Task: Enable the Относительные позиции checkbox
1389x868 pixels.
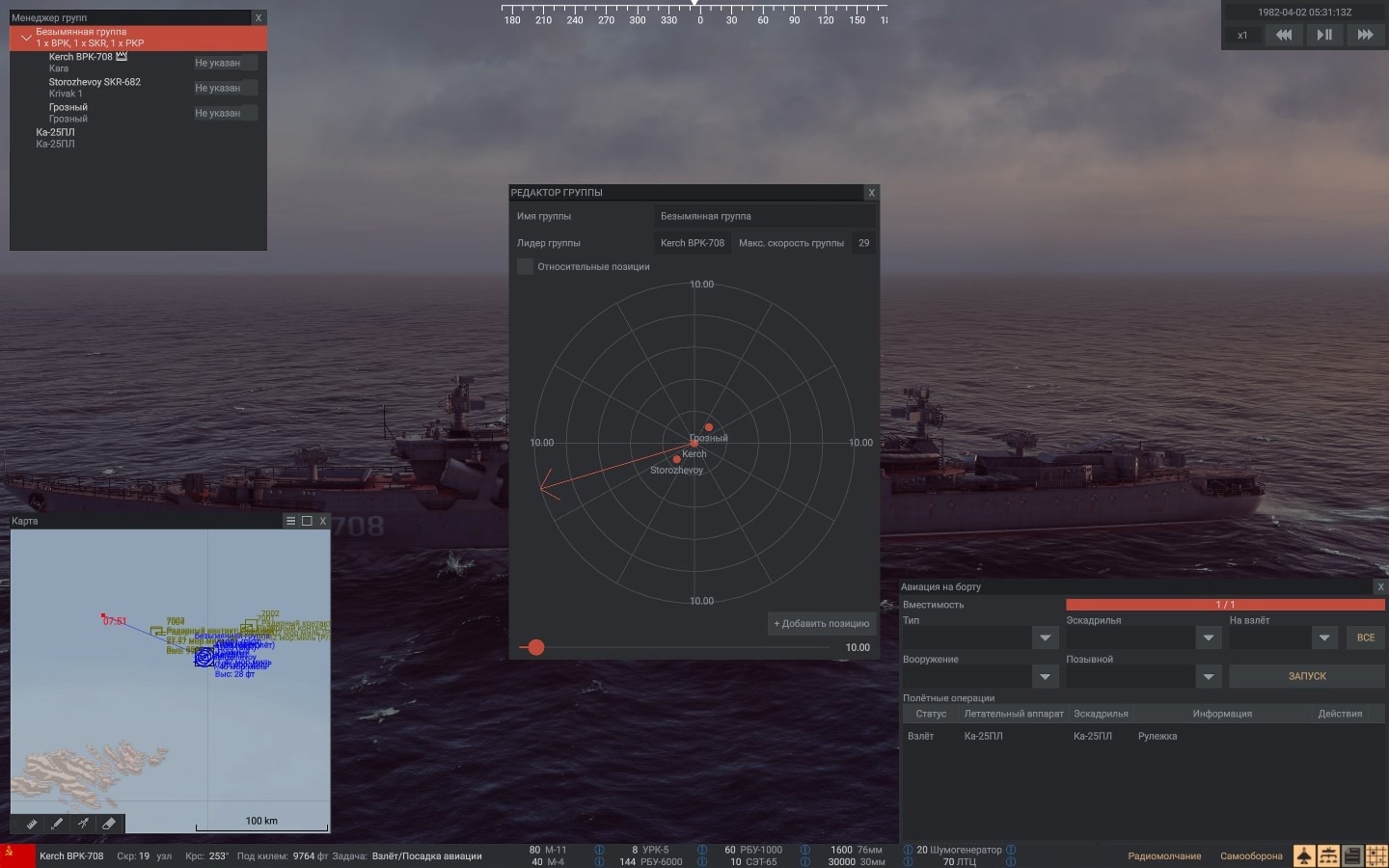Action: pos(525,267)
